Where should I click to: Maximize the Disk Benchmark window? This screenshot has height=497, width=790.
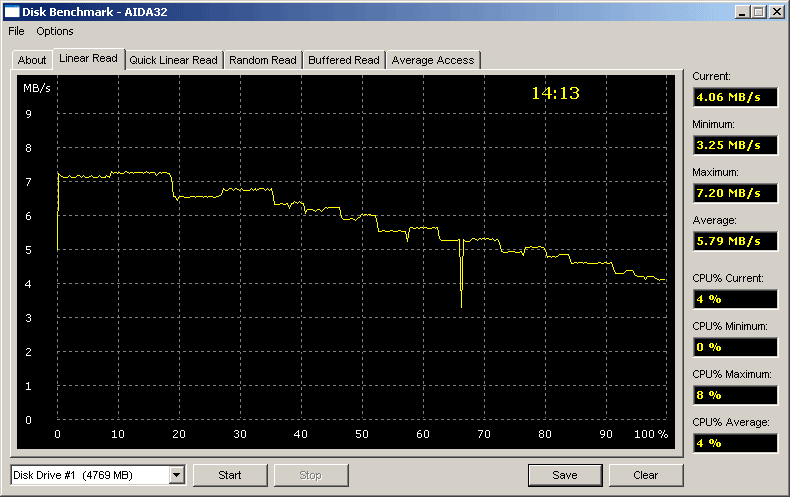[758, 12]
